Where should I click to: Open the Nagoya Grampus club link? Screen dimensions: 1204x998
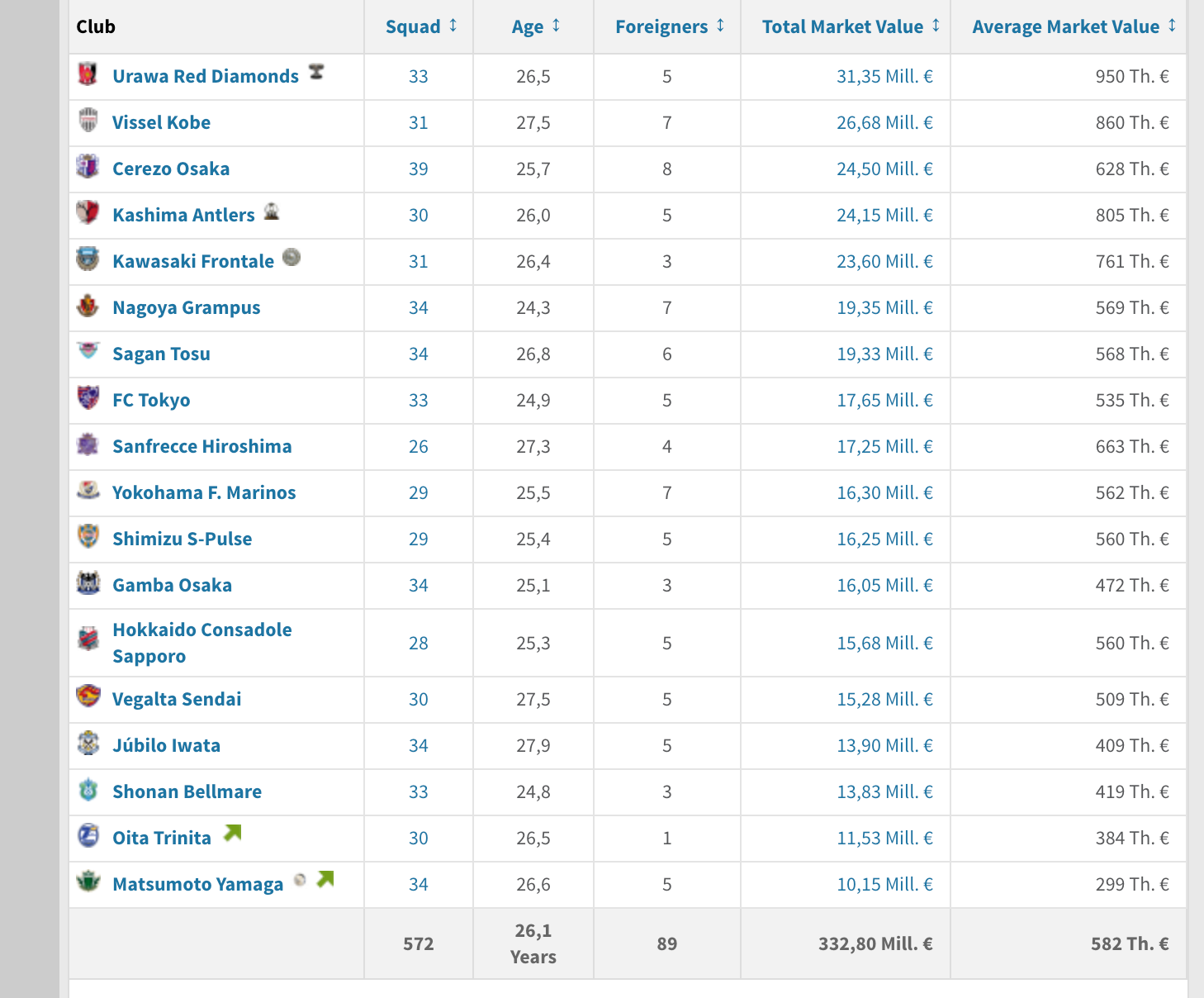[186, 307]
